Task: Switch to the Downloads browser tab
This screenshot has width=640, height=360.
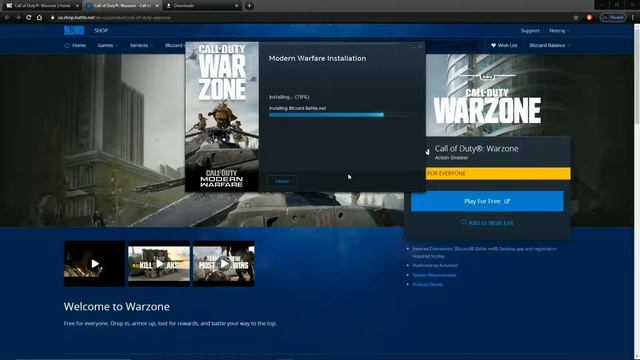Action: point(202,6)
